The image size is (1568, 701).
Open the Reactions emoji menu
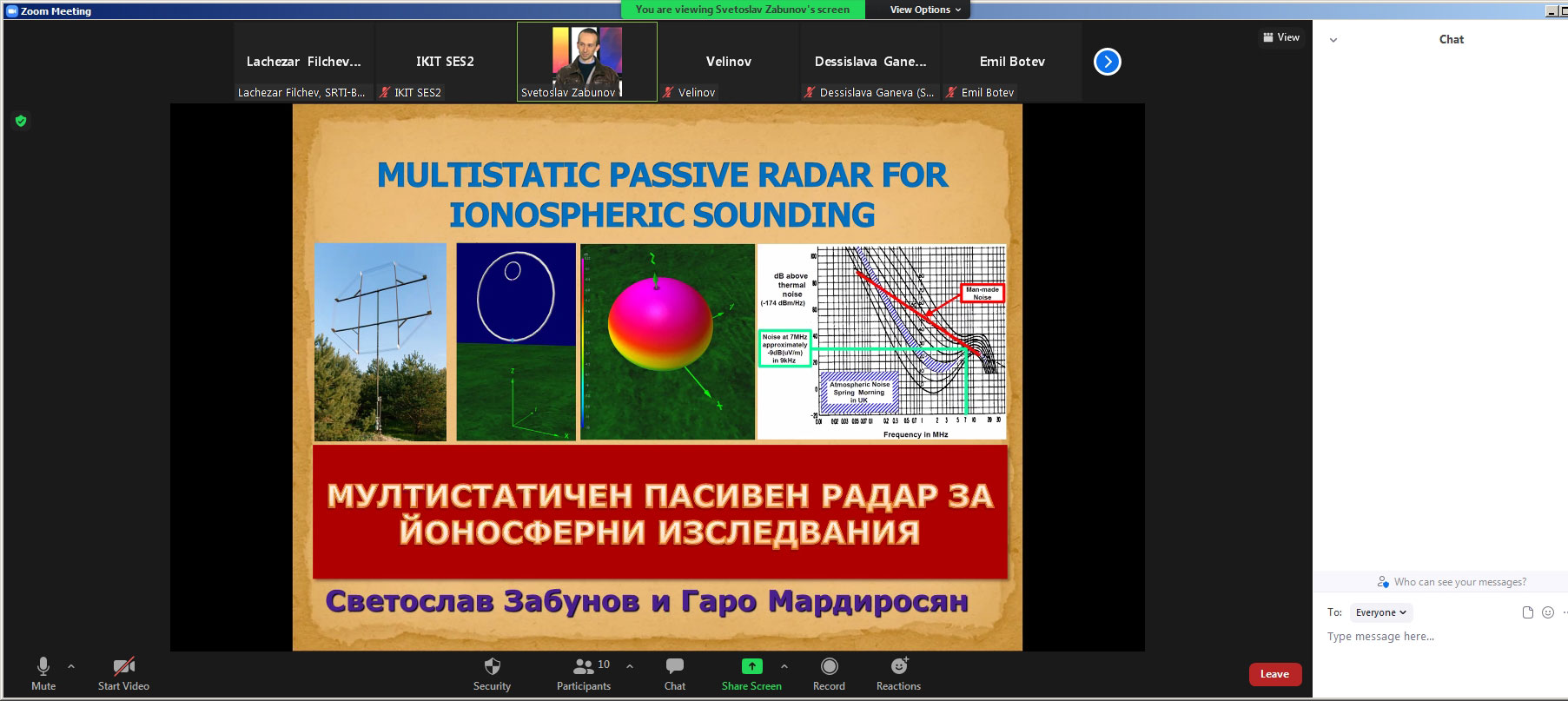898,673
